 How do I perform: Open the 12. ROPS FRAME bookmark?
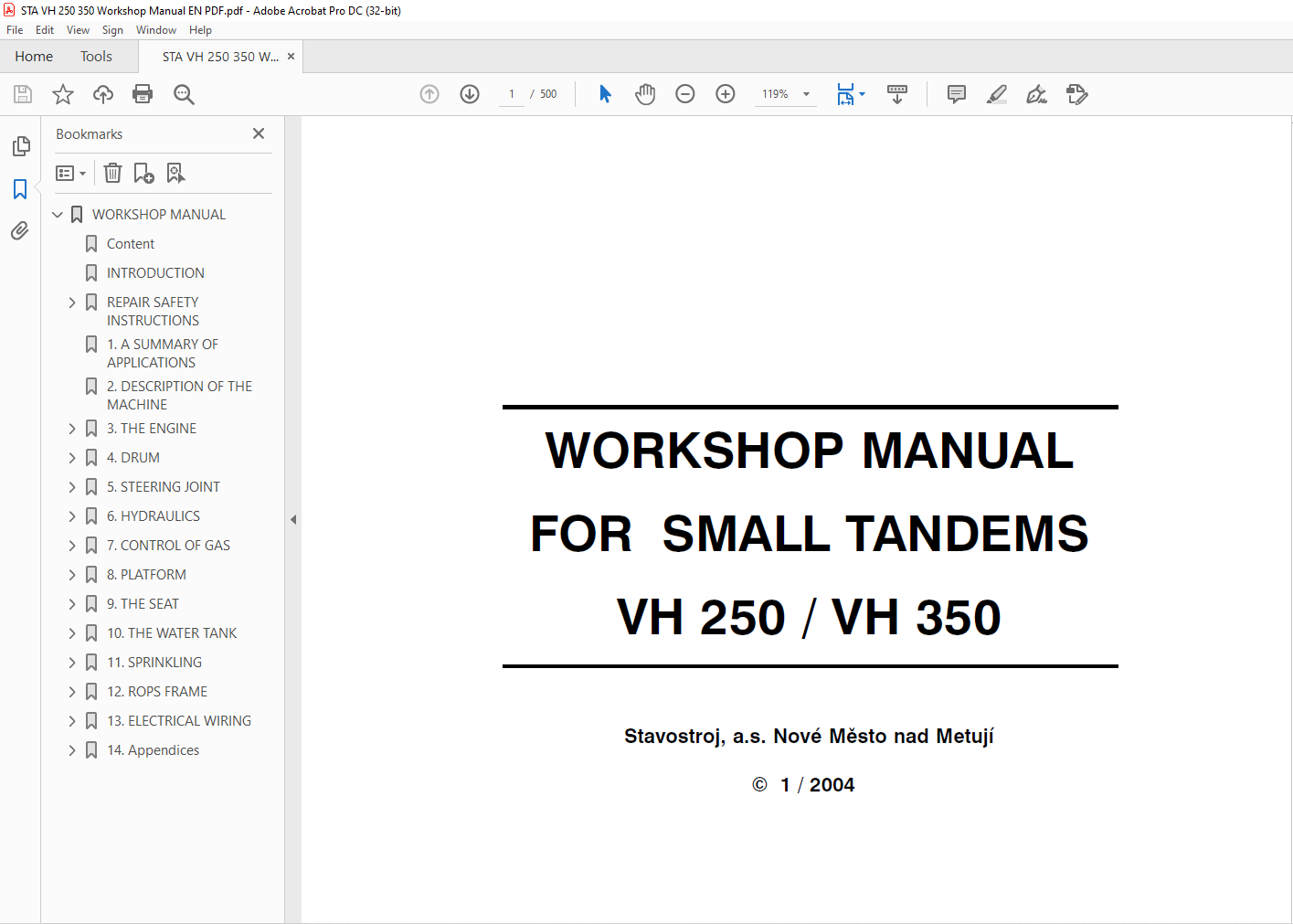[157, 692]
